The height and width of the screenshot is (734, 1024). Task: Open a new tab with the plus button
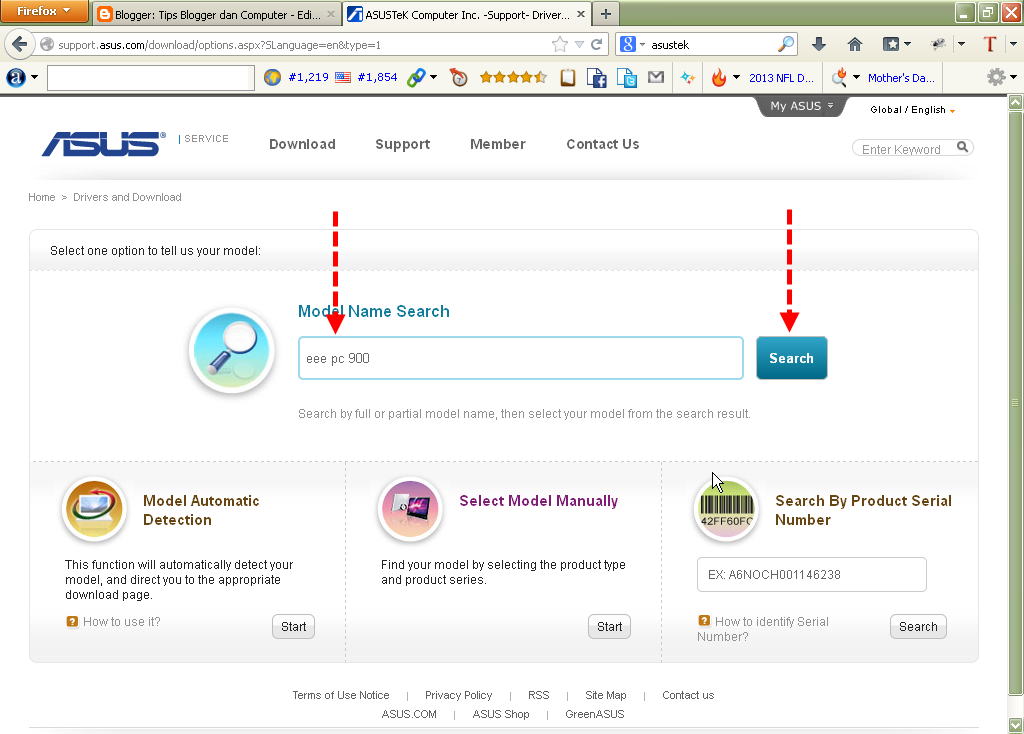[606, 14]
